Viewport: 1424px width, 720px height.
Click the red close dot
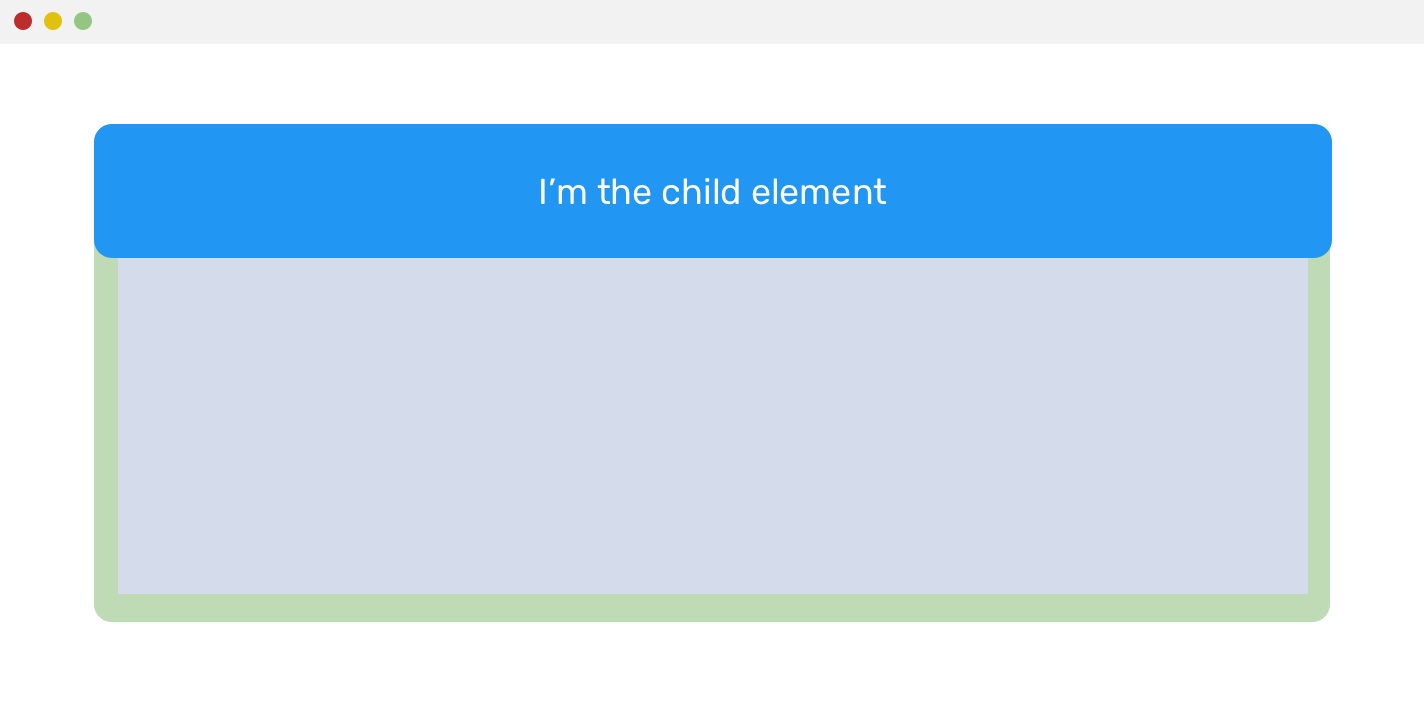point(23,21)
